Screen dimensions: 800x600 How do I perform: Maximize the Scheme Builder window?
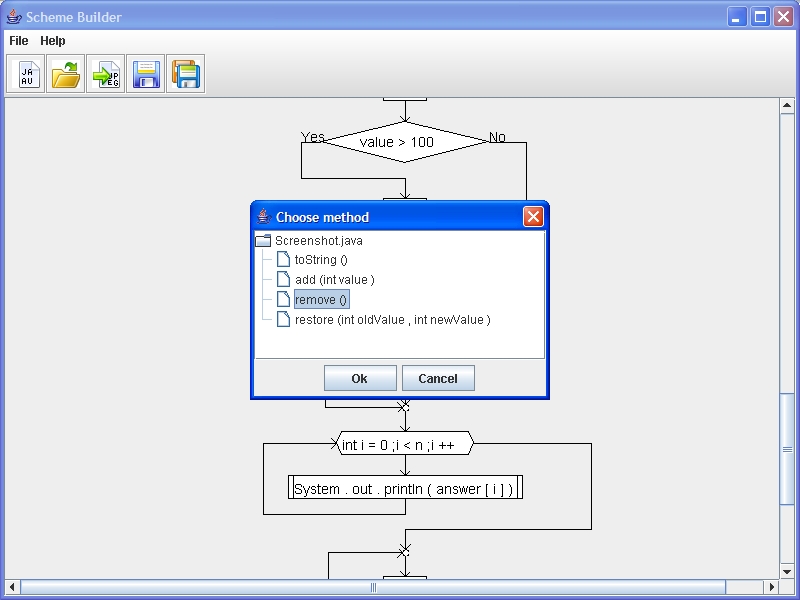tap(760, 17)
